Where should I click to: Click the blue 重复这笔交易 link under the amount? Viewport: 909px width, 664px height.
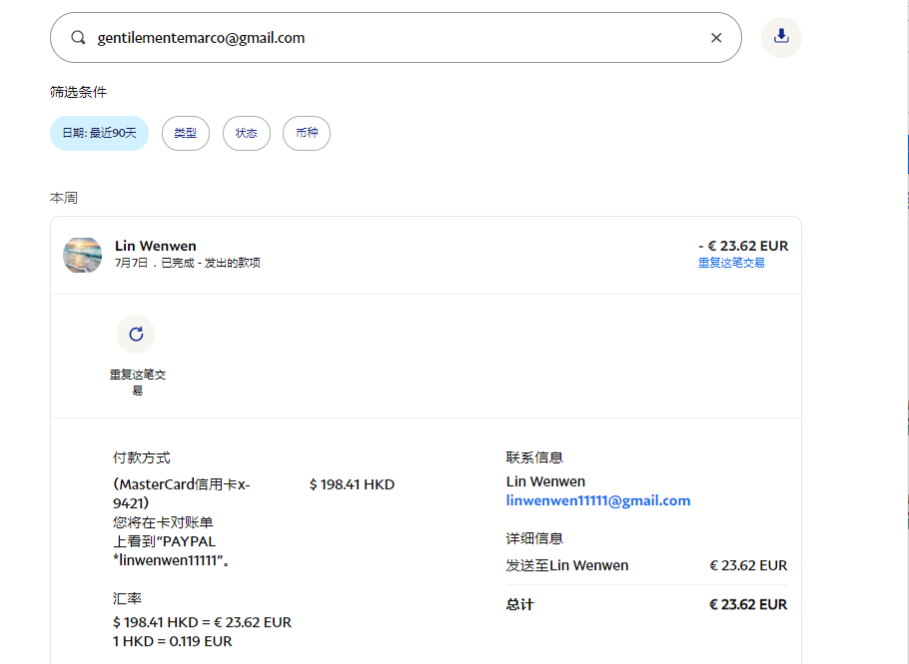pos(731,263)
